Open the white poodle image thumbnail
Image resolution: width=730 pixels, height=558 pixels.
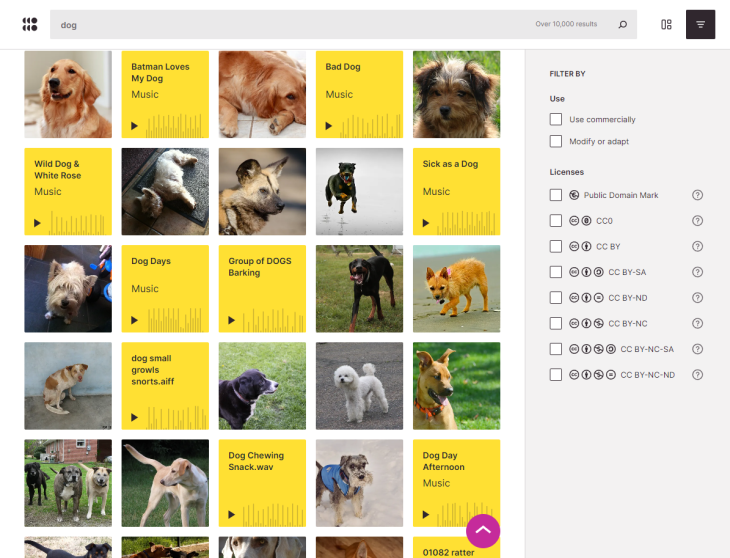359,385
